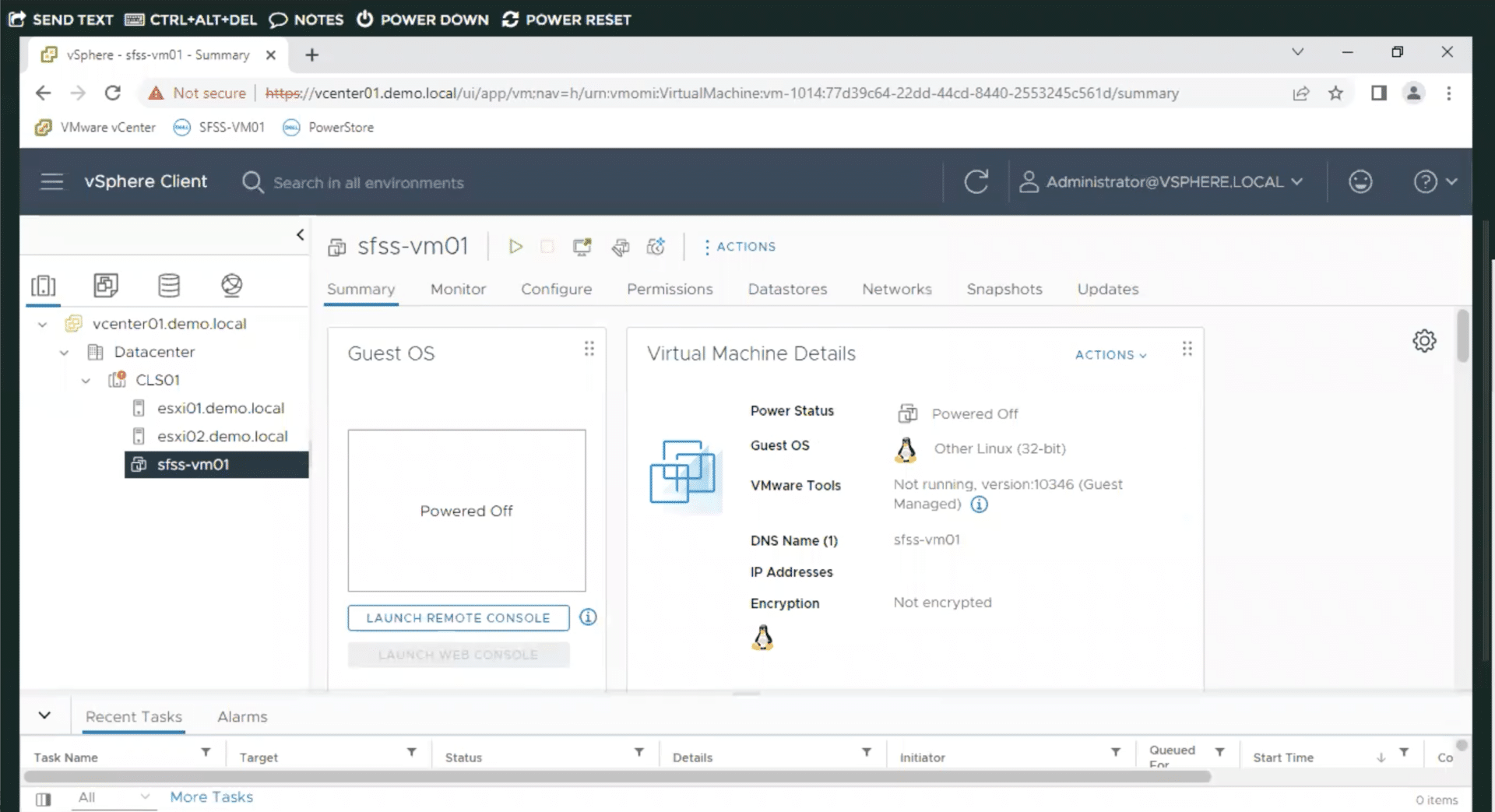Switch to VMs and Templates view
This screenshot has height=812, width=1495.
click(x=106, y=286)
